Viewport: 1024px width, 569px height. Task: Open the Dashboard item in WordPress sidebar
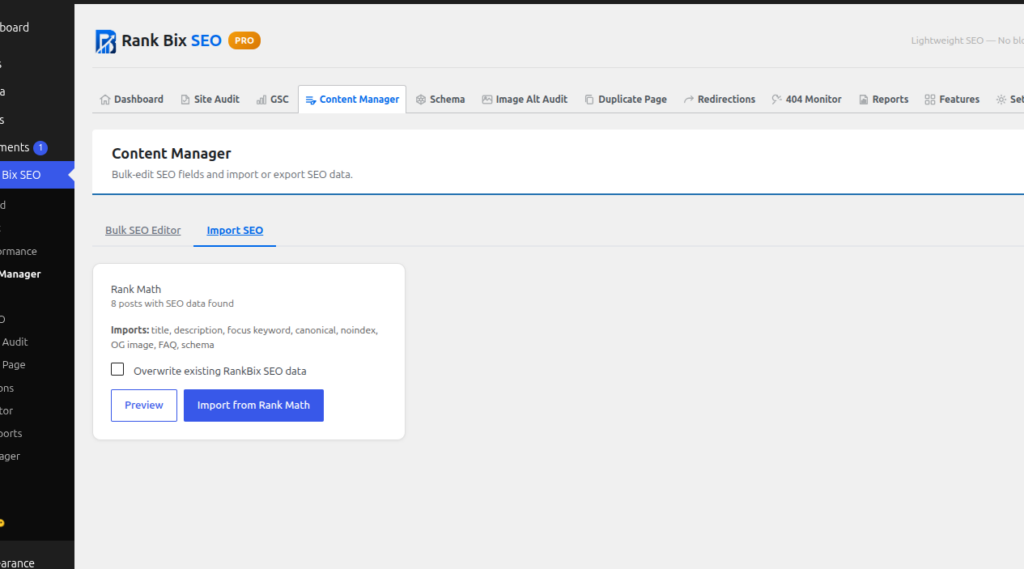[14, 27]
